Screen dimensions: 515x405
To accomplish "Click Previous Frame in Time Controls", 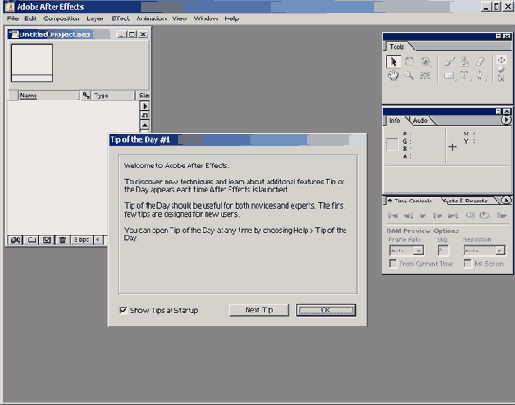I will (x=408, y=216).
